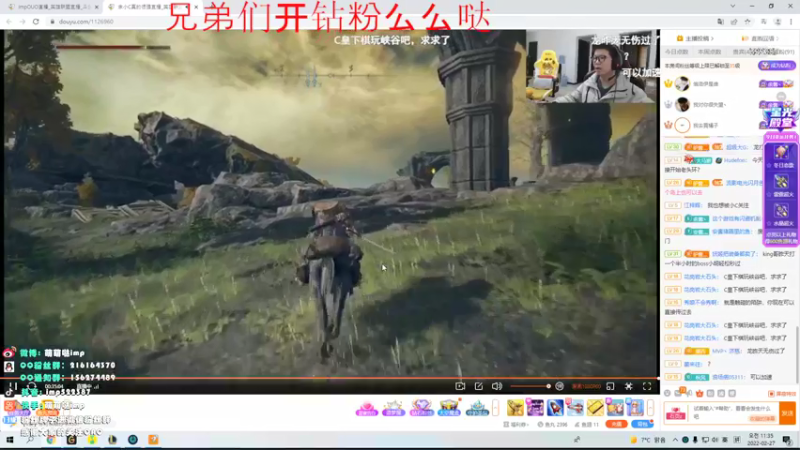
Task: Open the Windows notification center icon
Action: 787,439
